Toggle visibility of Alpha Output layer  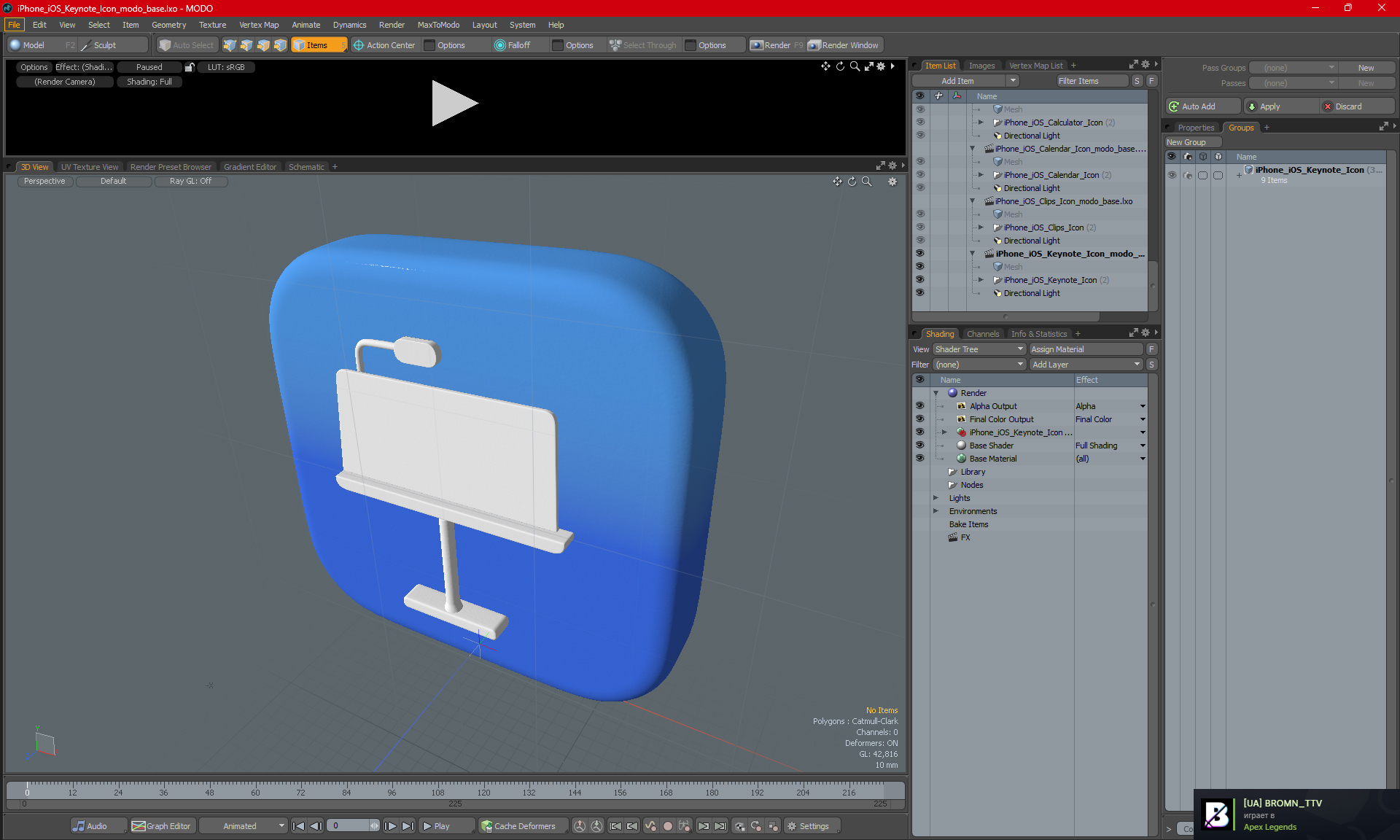coord(920,406)
